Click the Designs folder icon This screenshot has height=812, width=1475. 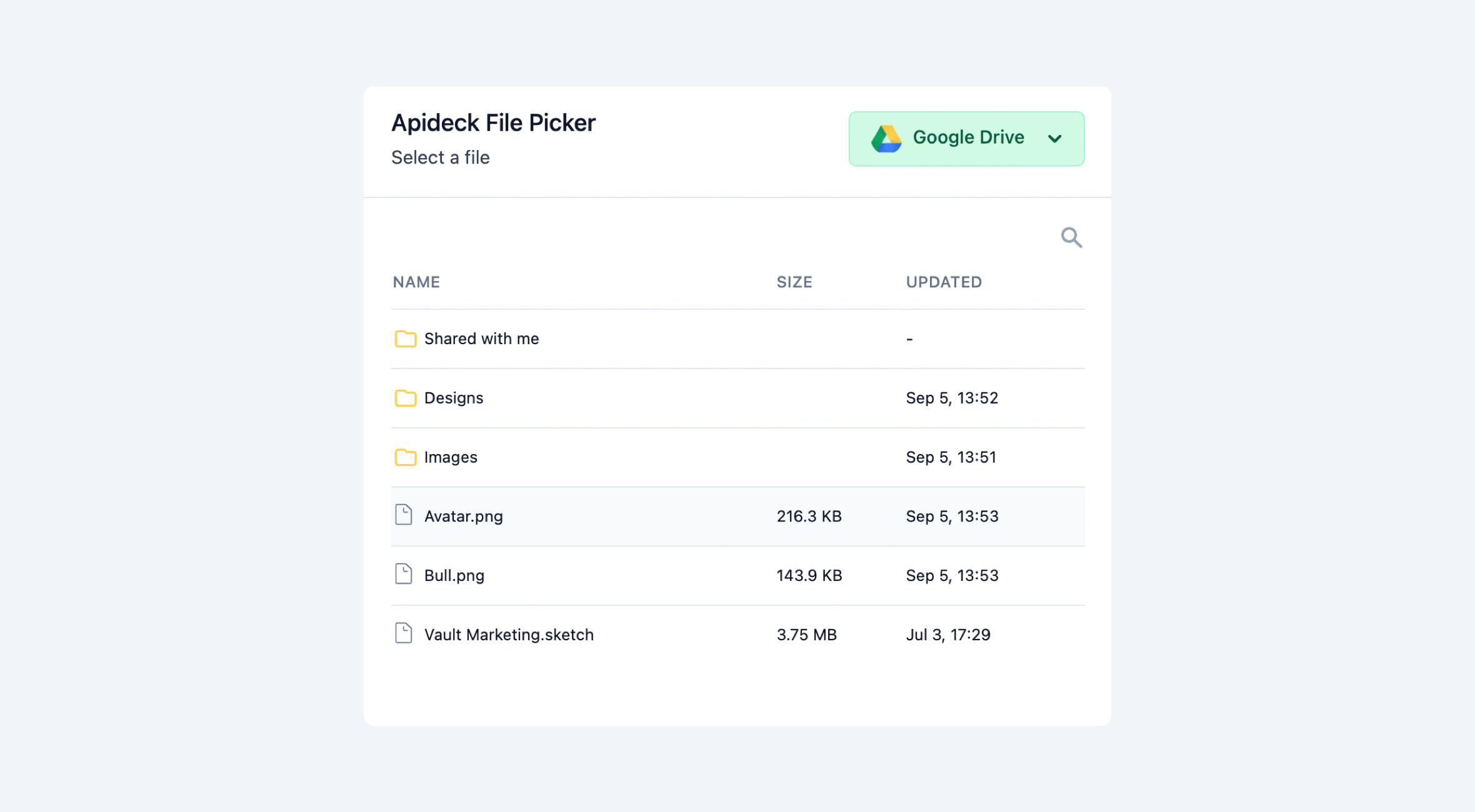[x=405, y=398]
